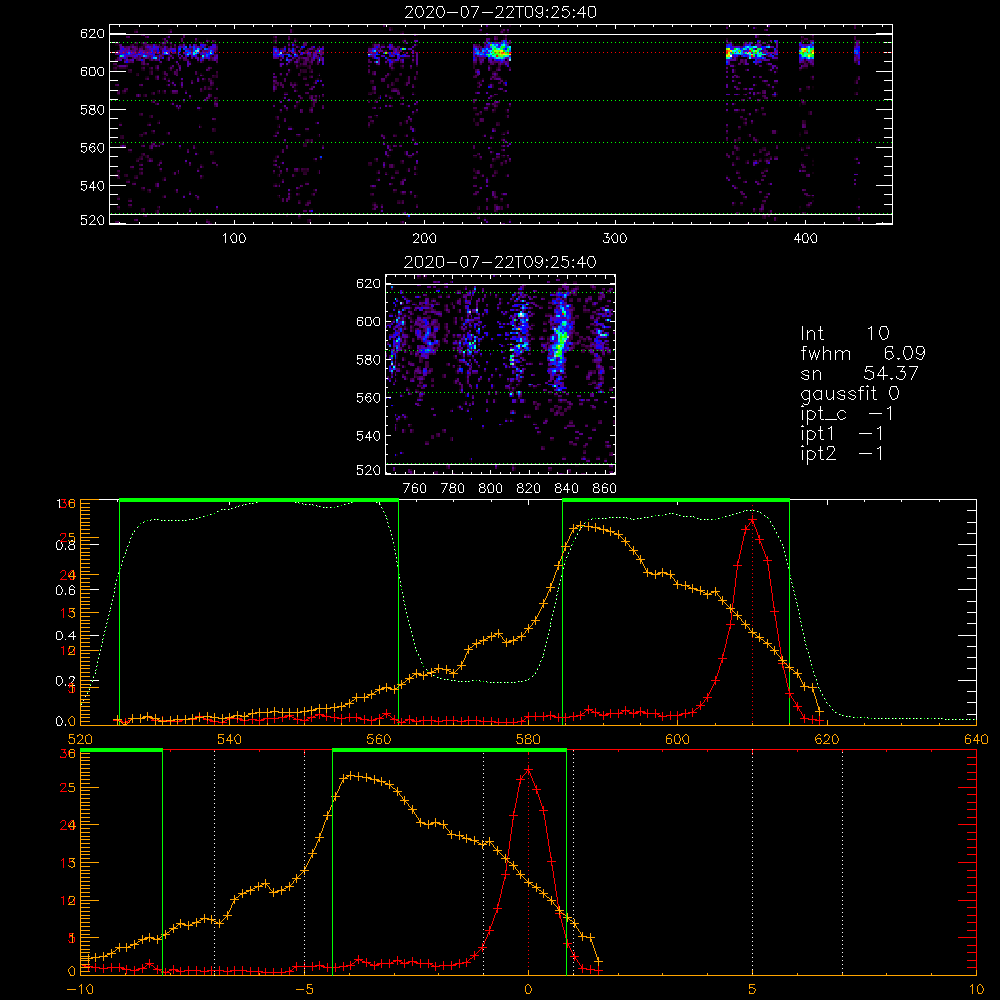The width and height of the screenshot is (1000, 1000).
Task: Click the red curve peak in the bottom plot
Action: click(x=528, y=770)
